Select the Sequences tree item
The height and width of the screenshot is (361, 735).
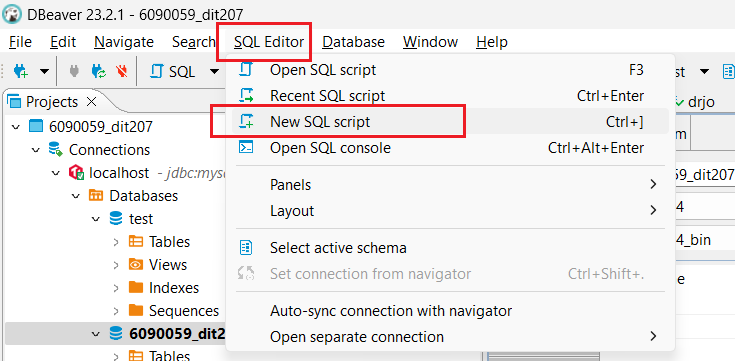[x=184, y=310]
